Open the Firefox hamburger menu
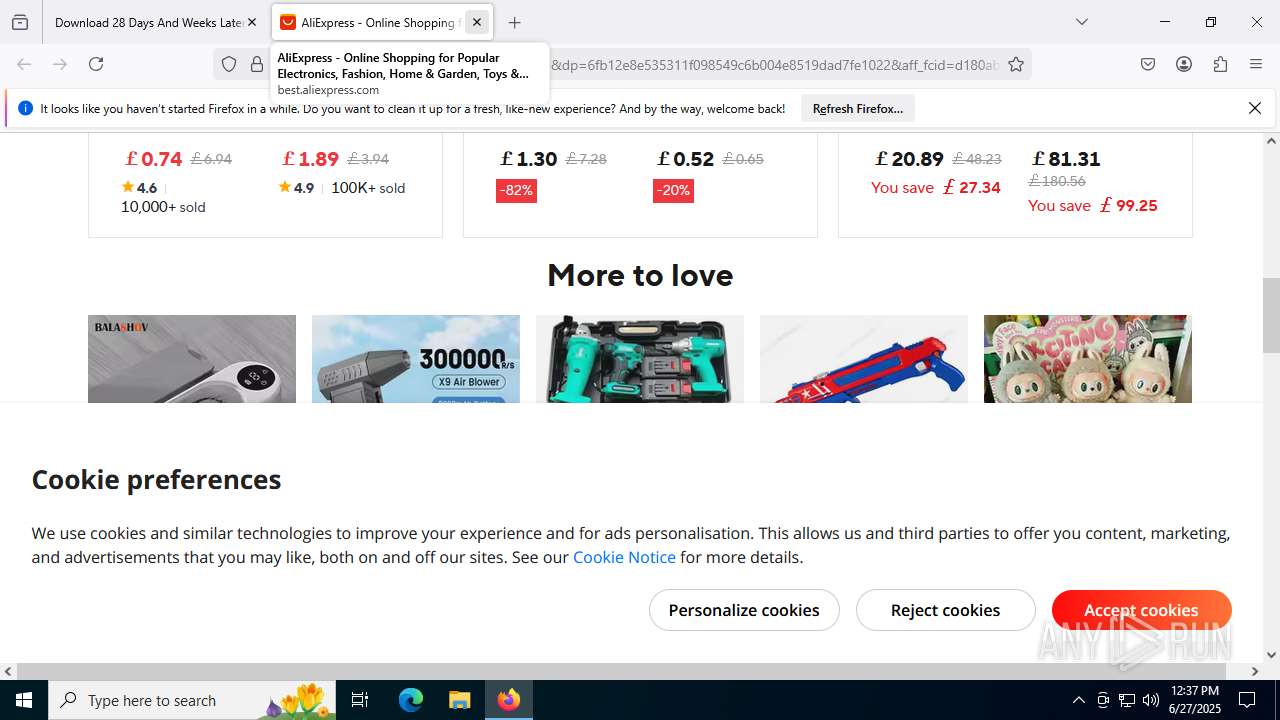 tap(1256, 64)
